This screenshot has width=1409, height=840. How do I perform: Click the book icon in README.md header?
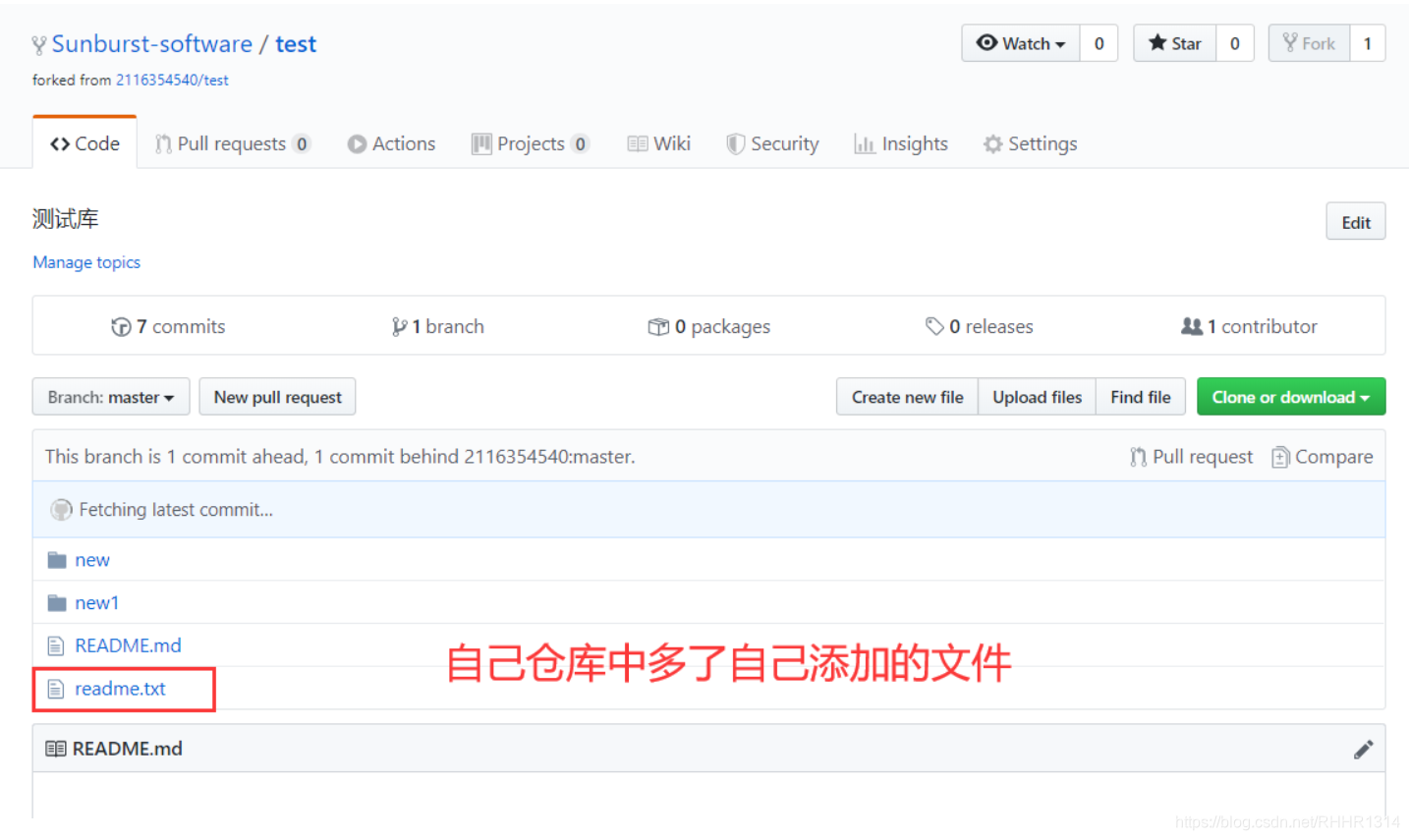pos(56,749)
